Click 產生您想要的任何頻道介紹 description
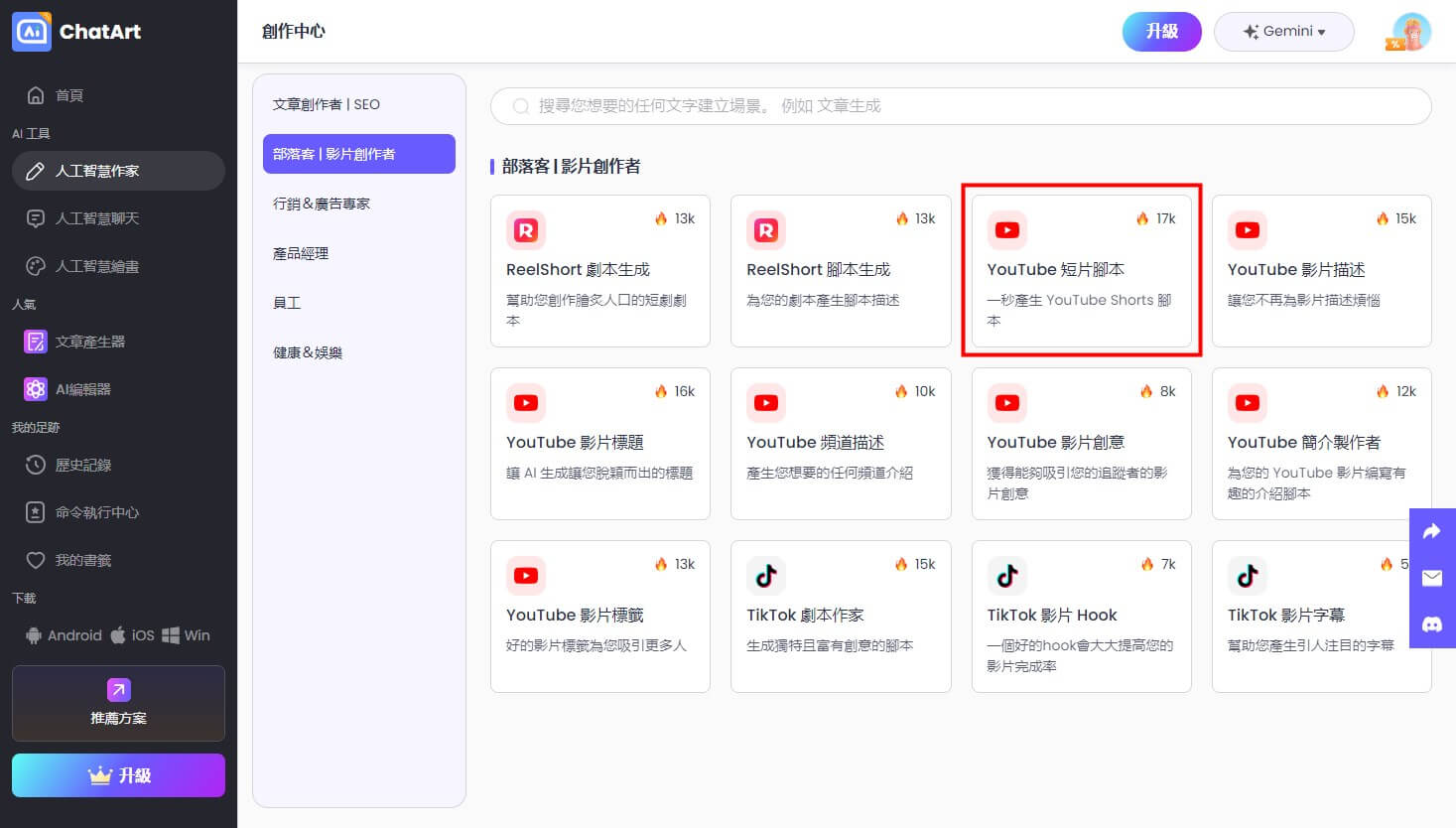The width and height of the screenshot is (1456, 828). [829, 473]
